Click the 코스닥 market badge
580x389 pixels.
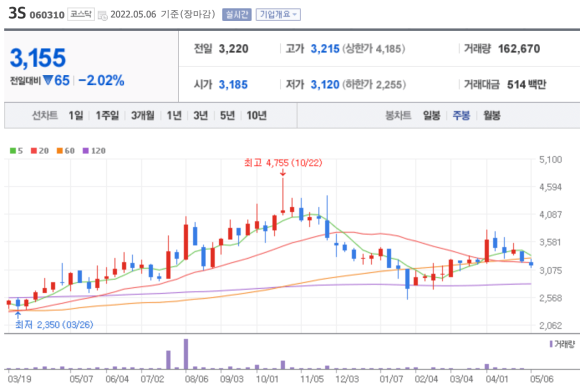(81, 14)
